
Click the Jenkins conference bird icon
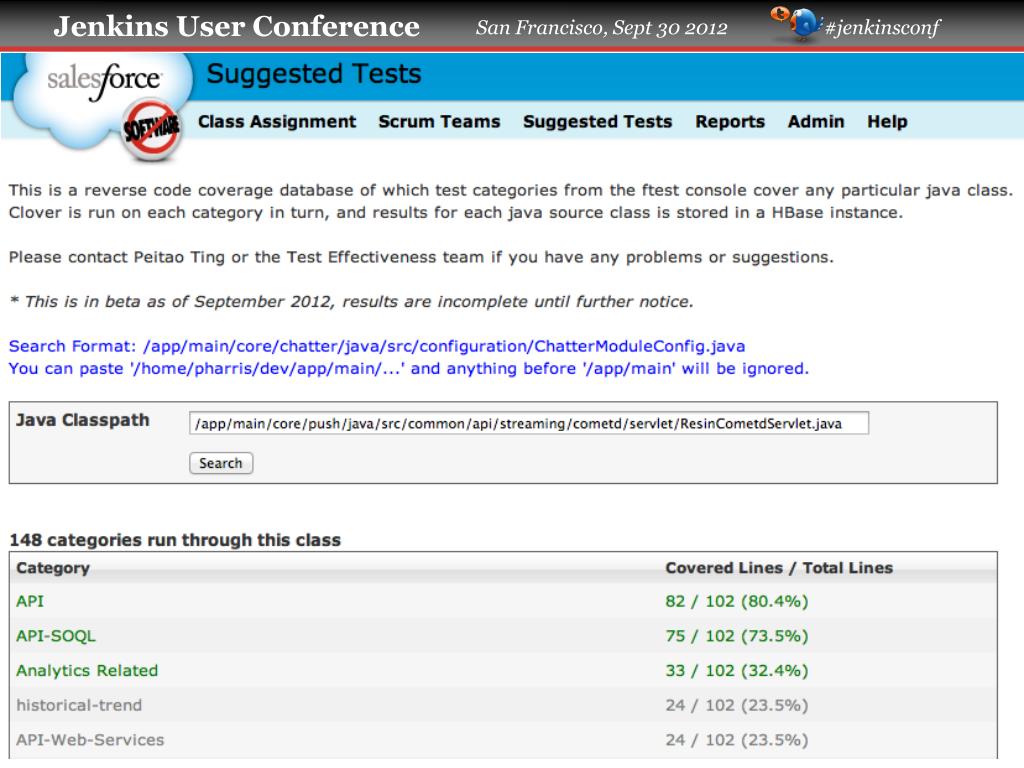coord(796,24)
